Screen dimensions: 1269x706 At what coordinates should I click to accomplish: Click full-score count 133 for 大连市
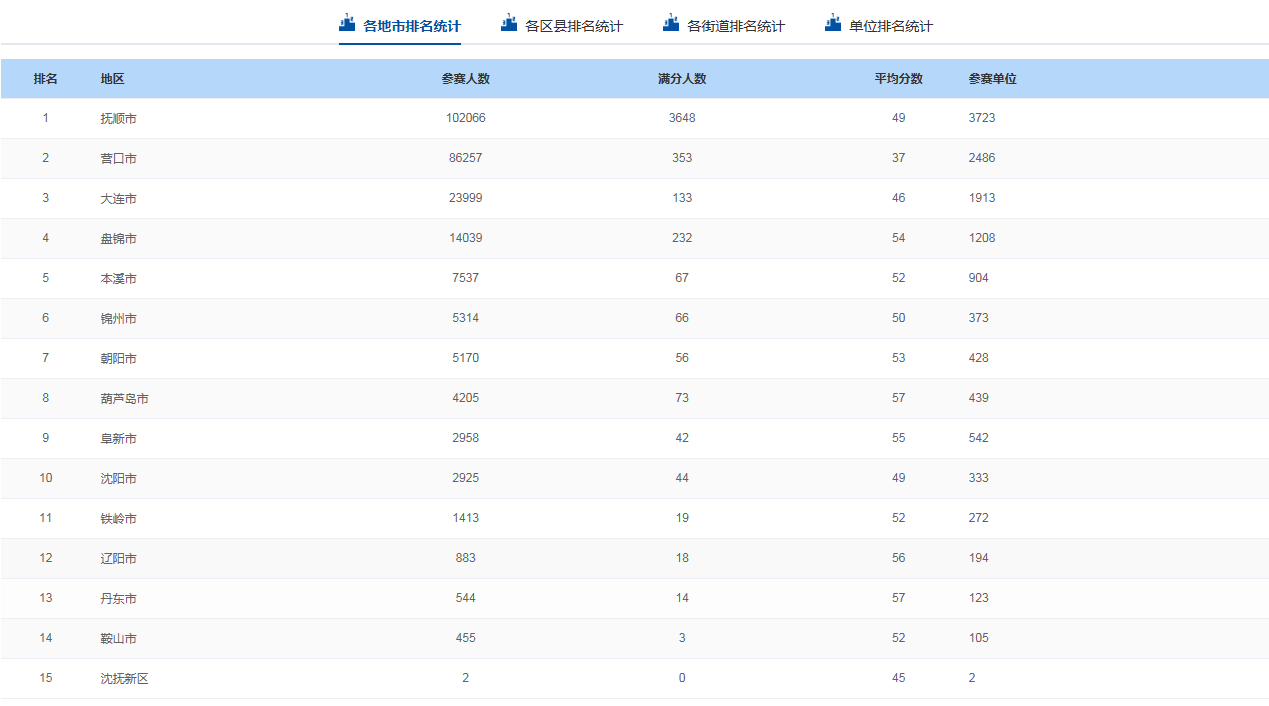tap(682, 198)
